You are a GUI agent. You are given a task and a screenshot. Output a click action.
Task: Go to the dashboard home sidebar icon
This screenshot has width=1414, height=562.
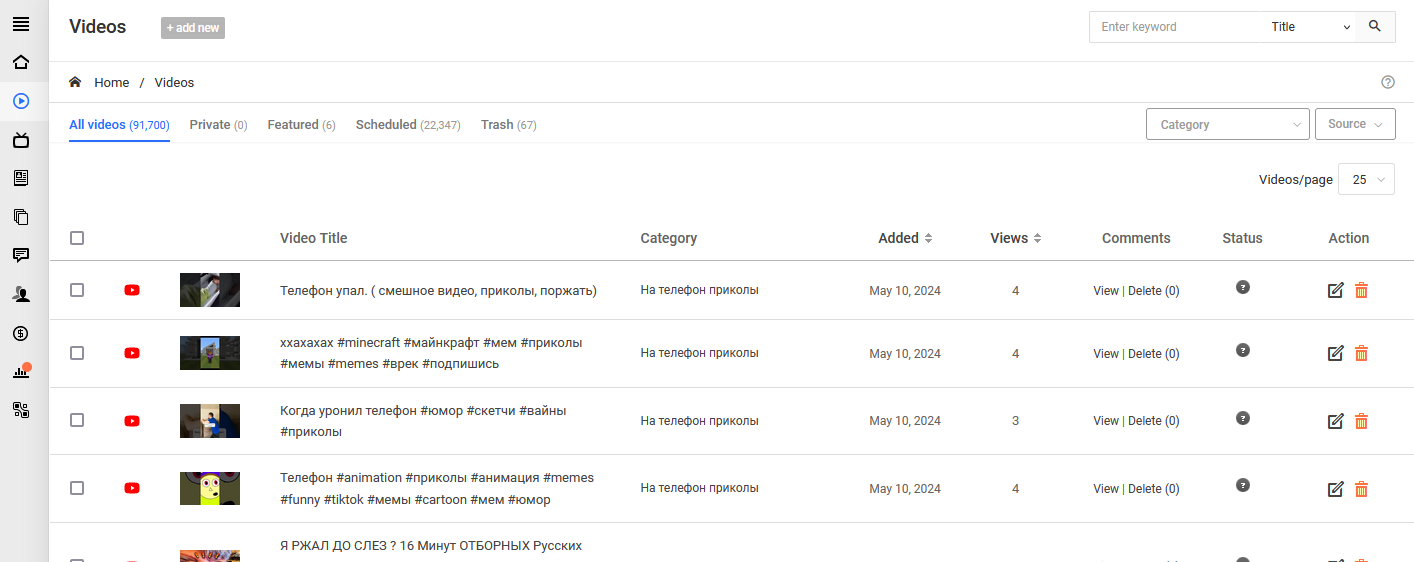20,62
